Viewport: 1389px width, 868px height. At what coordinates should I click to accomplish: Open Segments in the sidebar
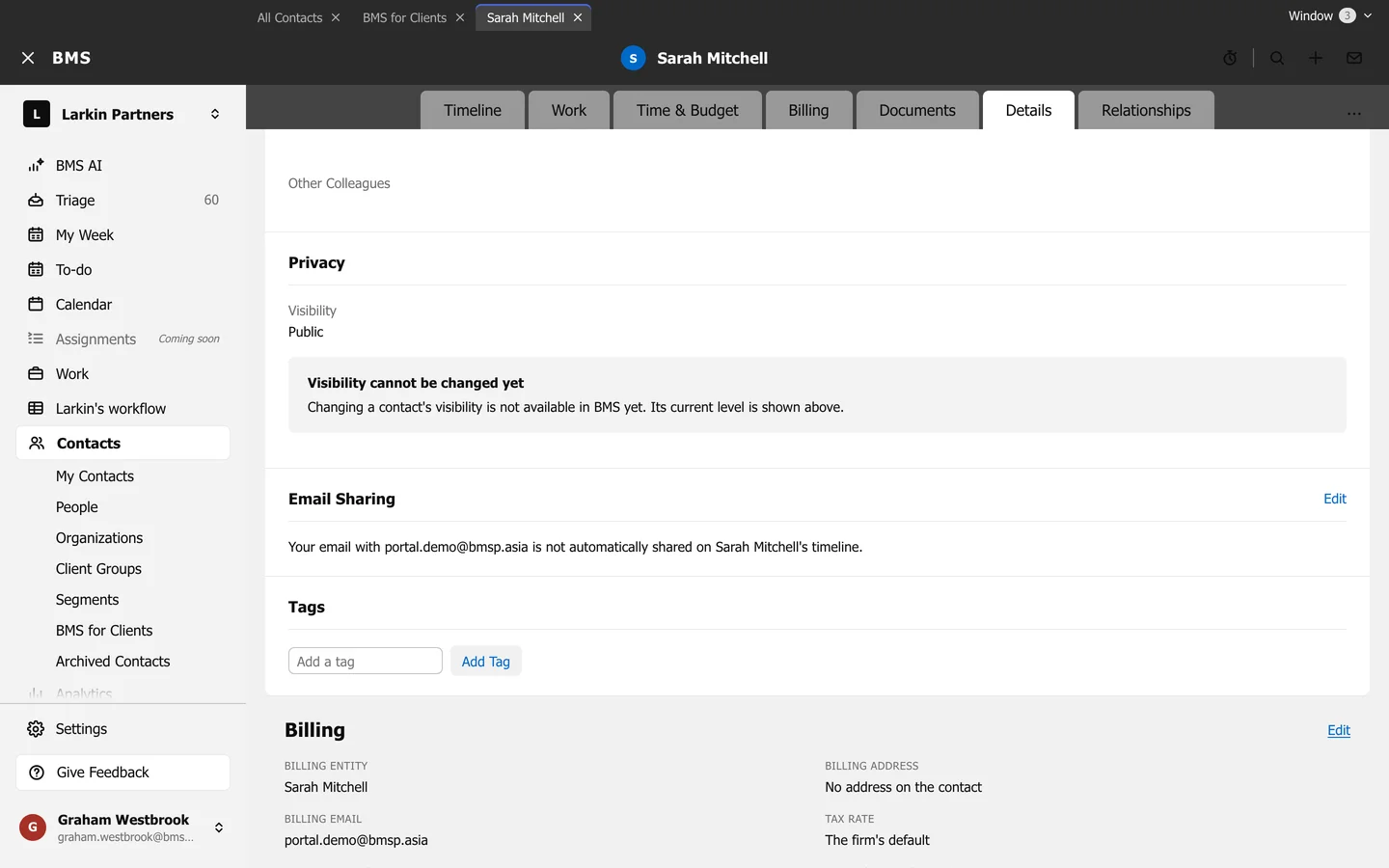click(88, 600)
